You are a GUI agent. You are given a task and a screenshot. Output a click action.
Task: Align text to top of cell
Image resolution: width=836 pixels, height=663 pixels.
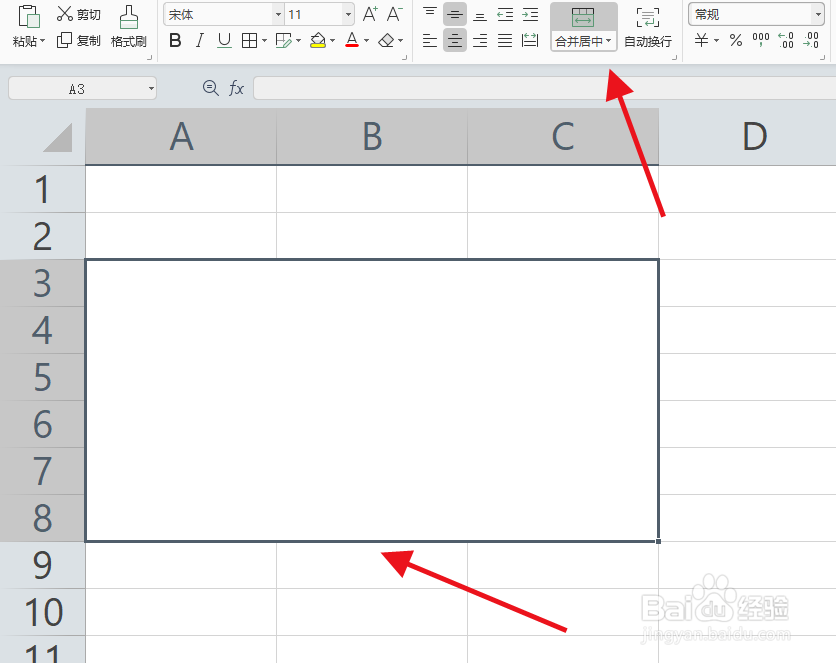tap(430, 14)
